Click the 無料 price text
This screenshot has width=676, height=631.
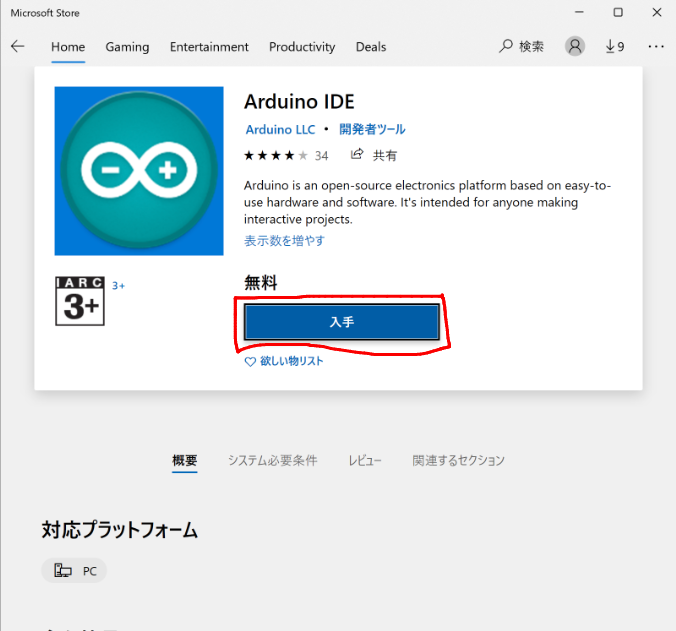click(x=261, y=283)
